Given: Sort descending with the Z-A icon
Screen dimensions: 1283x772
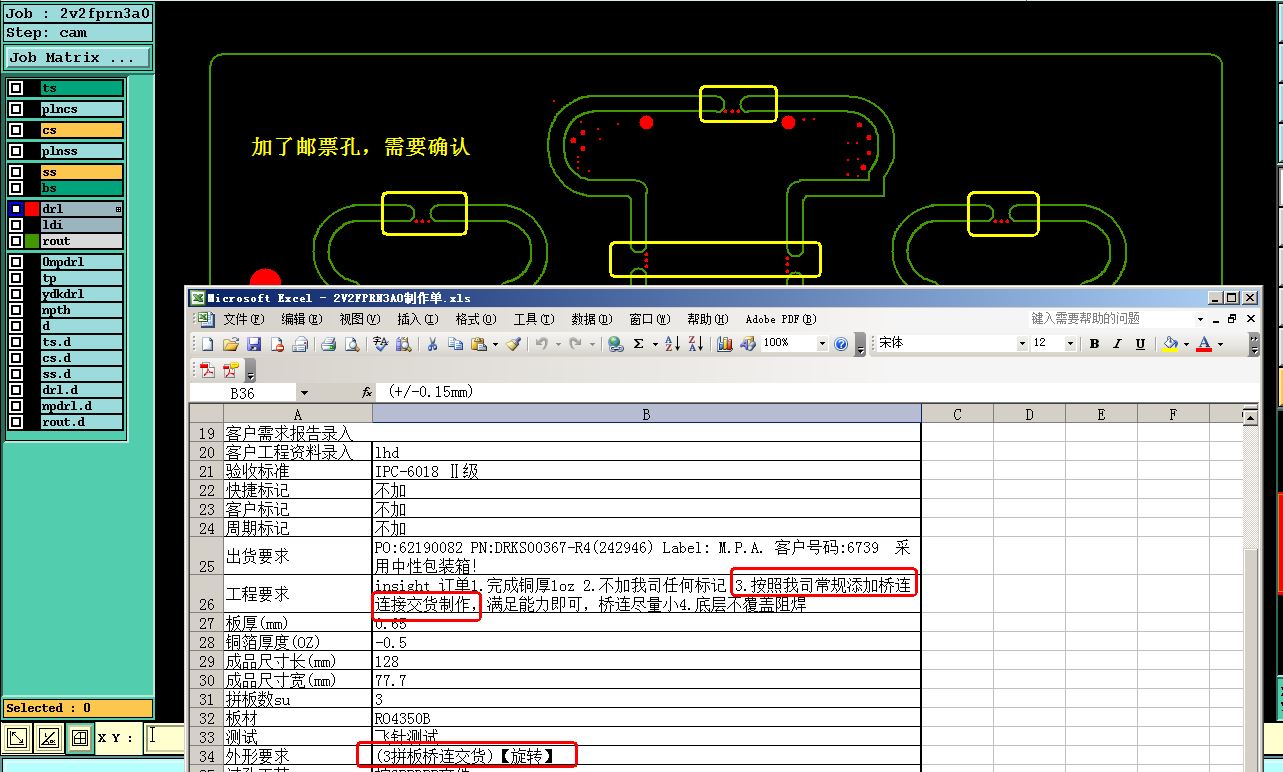Looking at the screenshot, I should coord(696,344).
